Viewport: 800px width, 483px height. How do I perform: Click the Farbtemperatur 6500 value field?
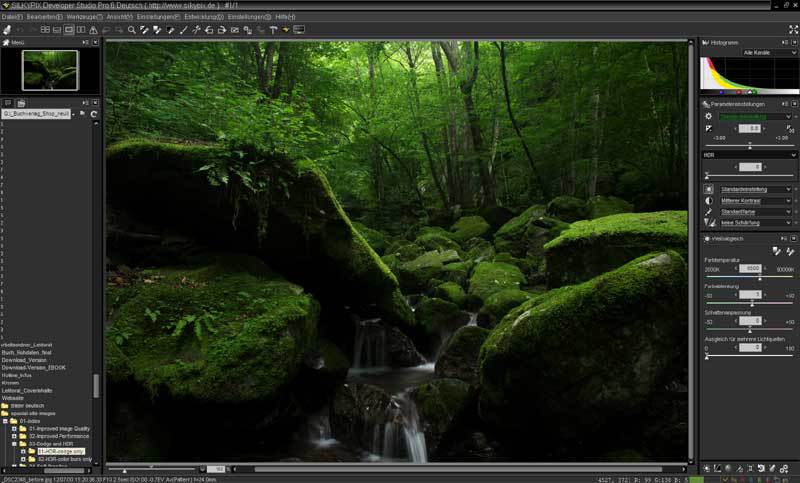click(x=750, y=268)
